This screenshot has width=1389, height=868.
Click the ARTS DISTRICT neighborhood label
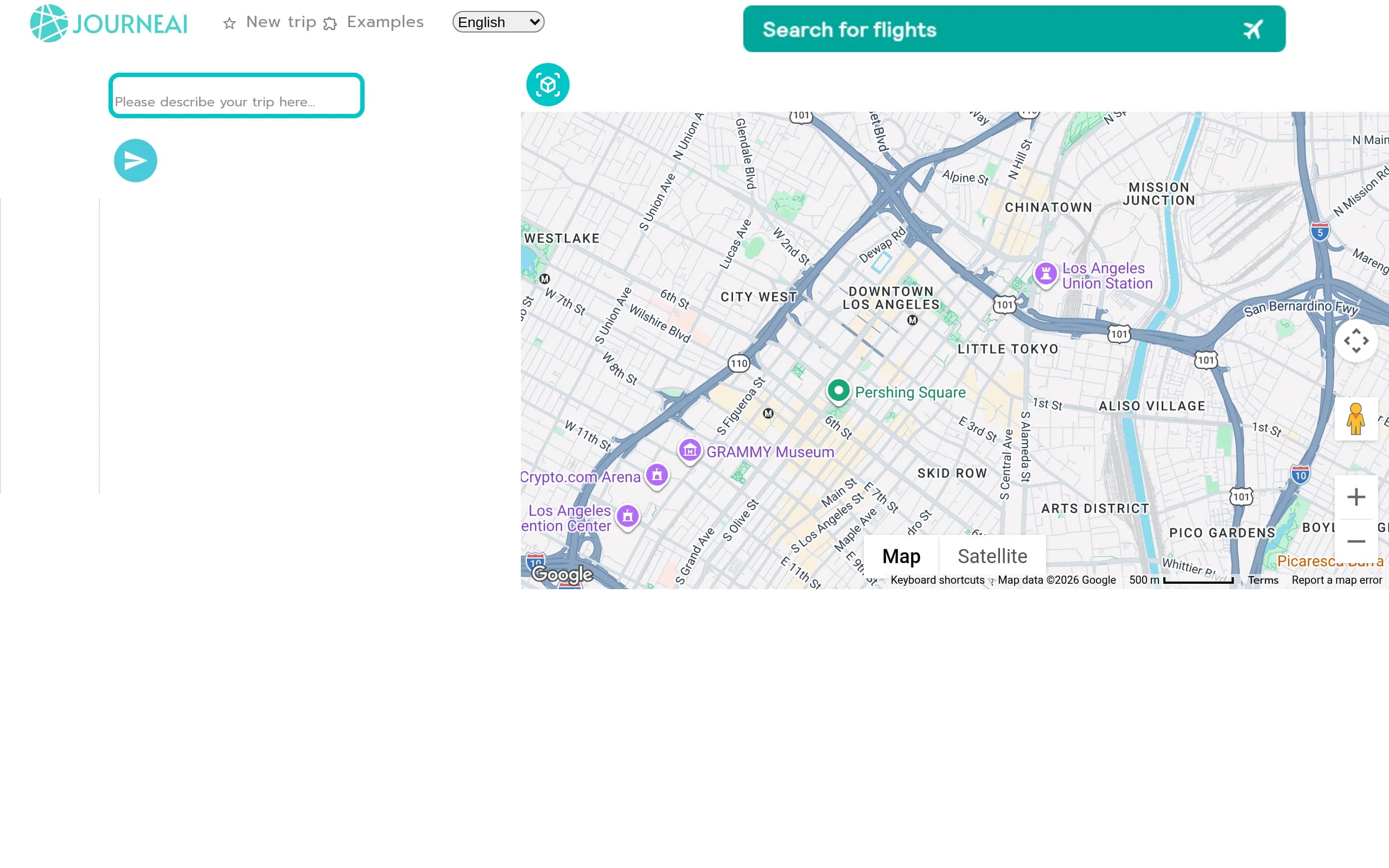pos(1095,509)
